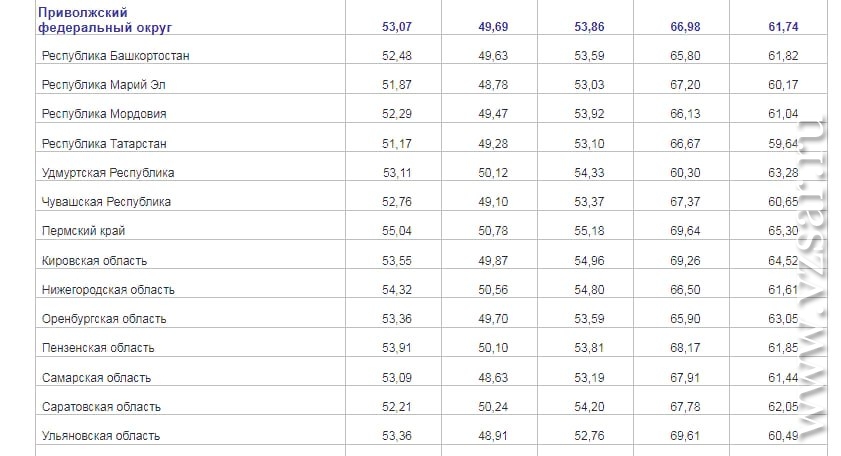The height and width of the screenshot is (456, 841).
Task: Click the Оренбургская область region name
Action: tap(104, 319)
